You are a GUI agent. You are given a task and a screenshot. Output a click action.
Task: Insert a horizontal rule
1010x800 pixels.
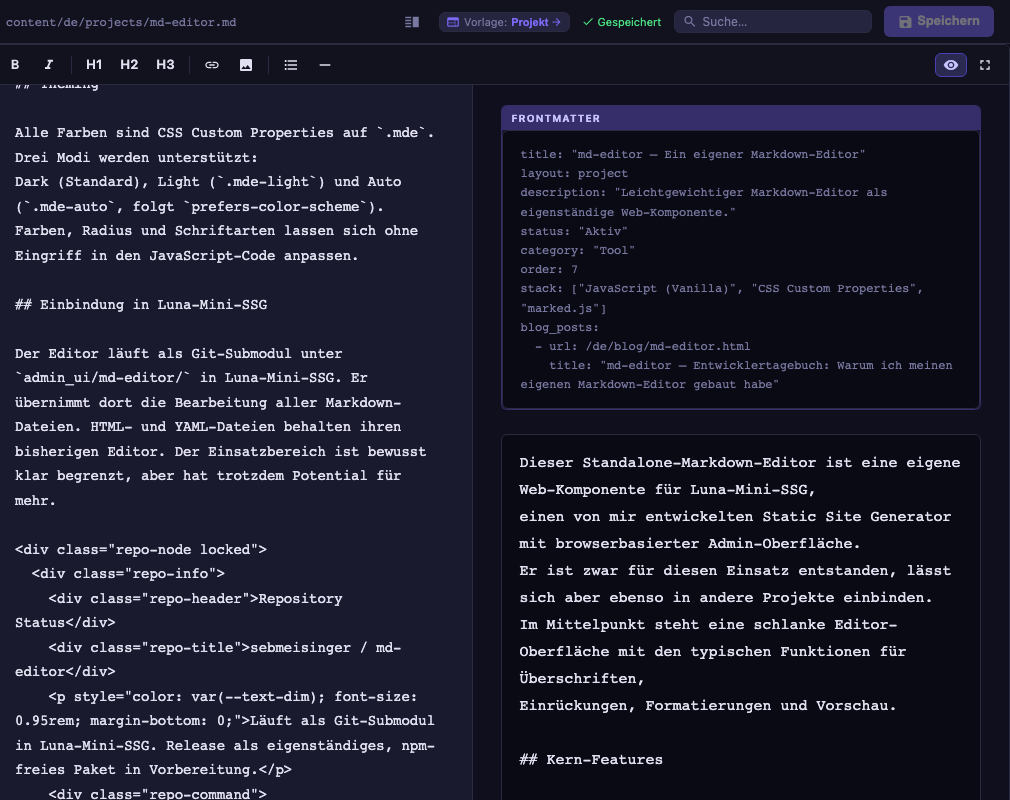coord(325,65)
